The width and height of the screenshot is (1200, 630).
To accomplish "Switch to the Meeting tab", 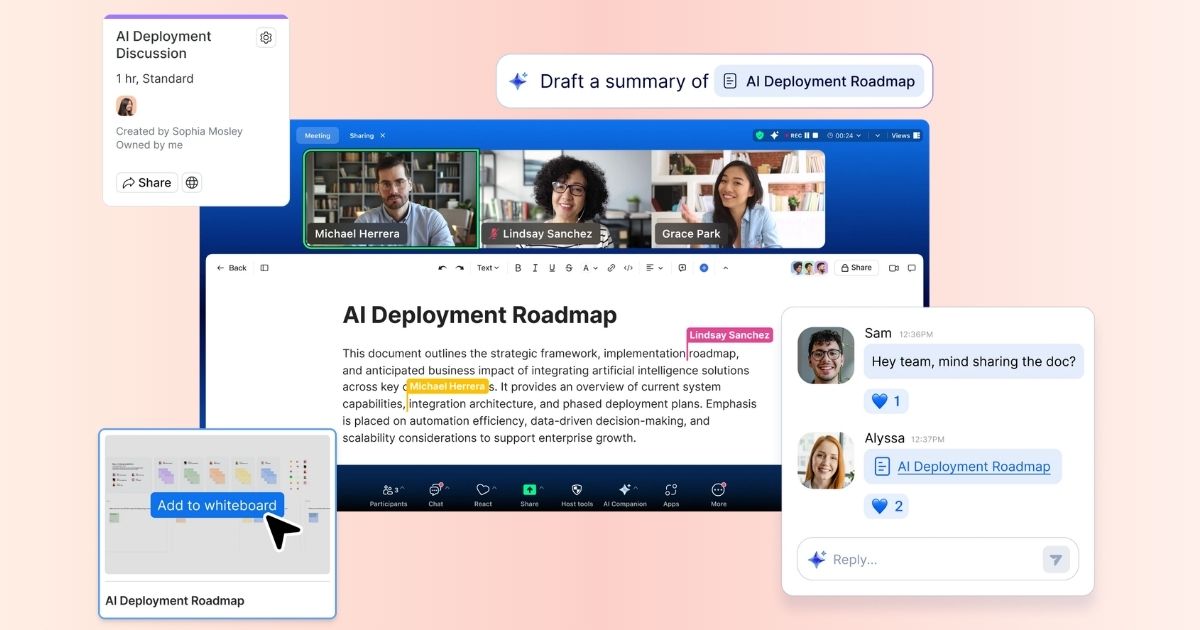I will (317, 135).
